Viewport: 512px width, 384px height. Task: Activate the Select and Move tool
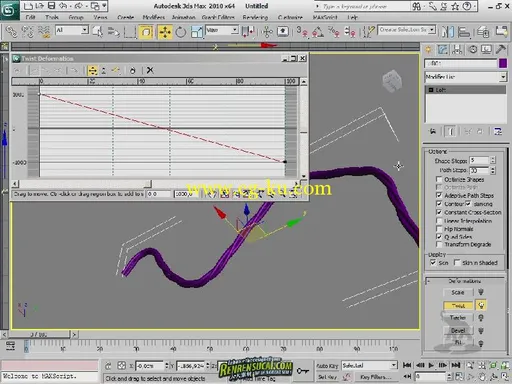165,32
